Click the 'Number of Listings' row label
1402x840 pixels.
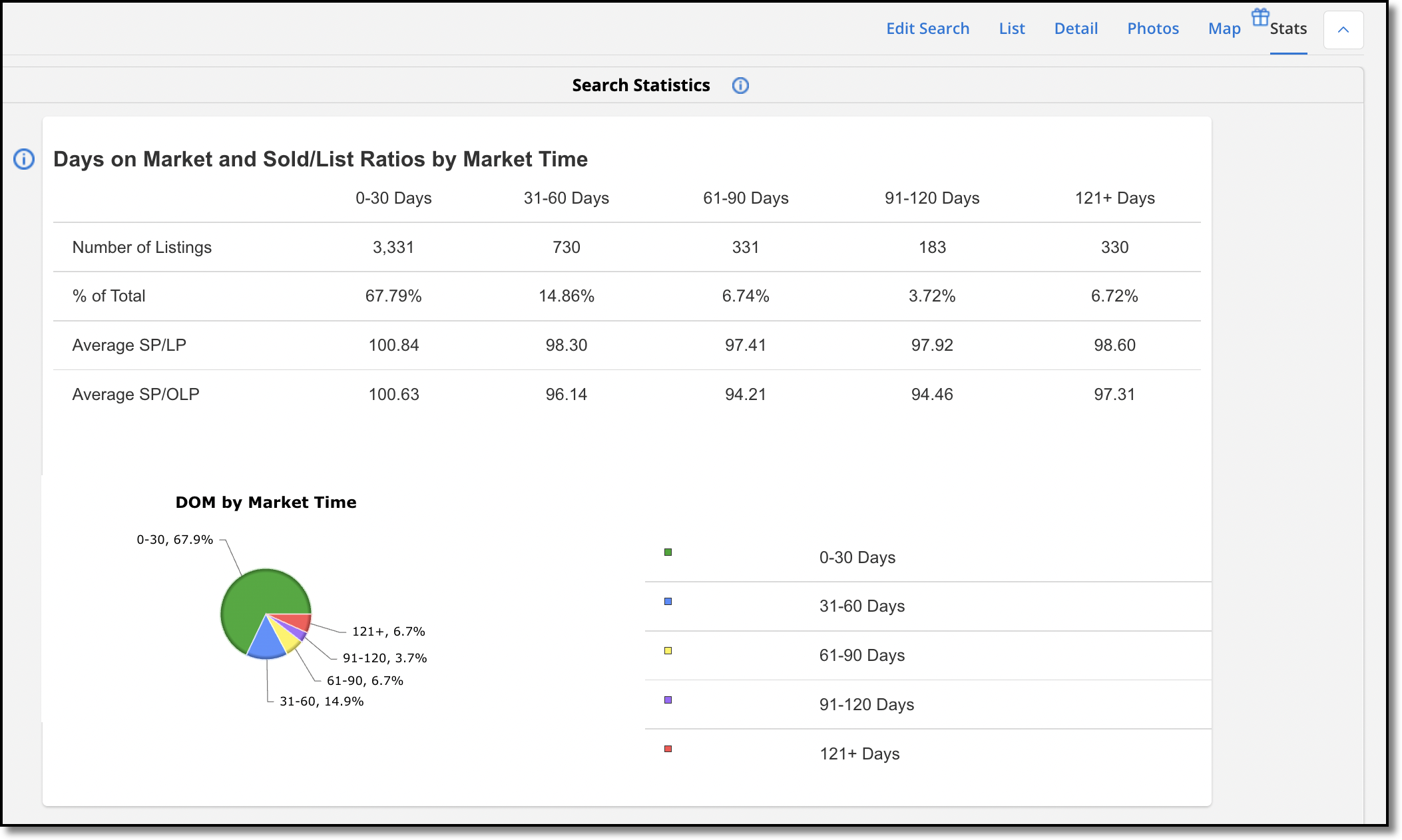(x=142, y=248)
